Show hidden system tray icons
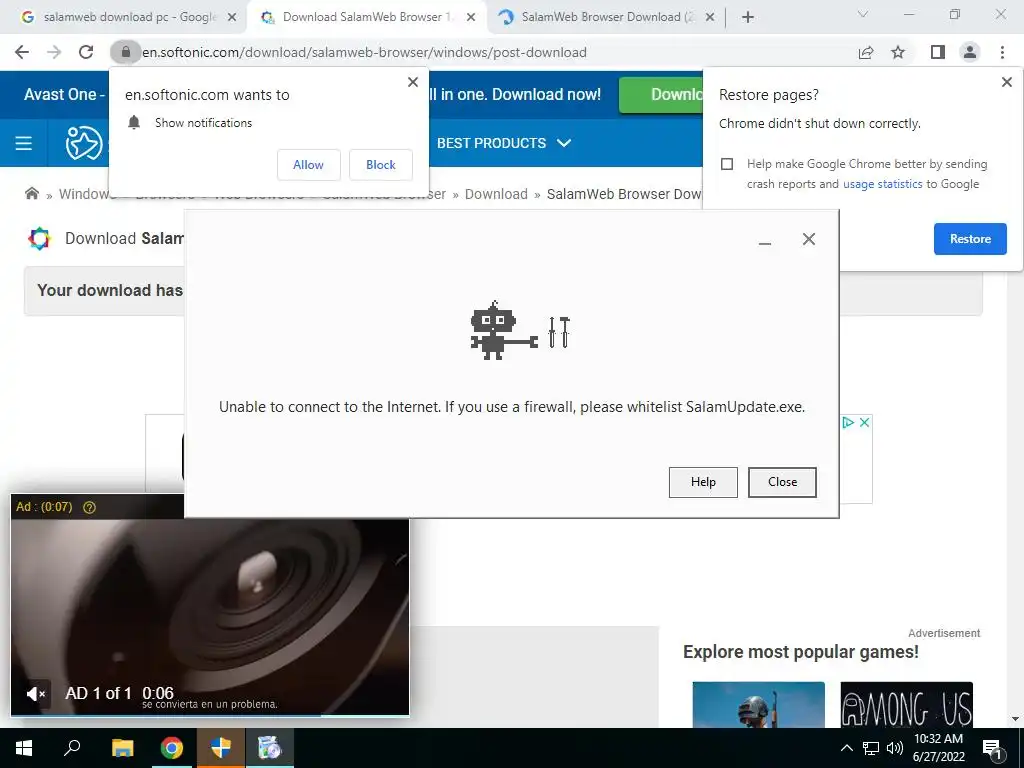The height and width of the screenshot is (768, 1024). (x=846, y=748)
